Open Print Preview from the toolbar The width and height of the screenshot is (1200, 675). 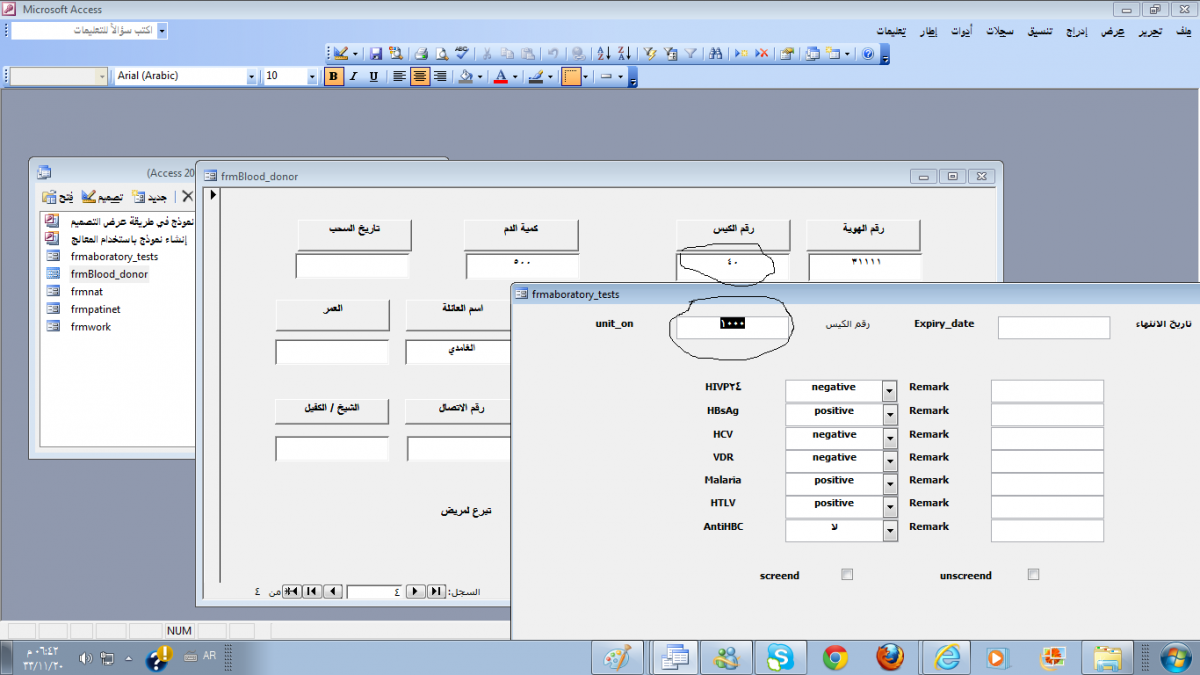(x=440, y=53)
